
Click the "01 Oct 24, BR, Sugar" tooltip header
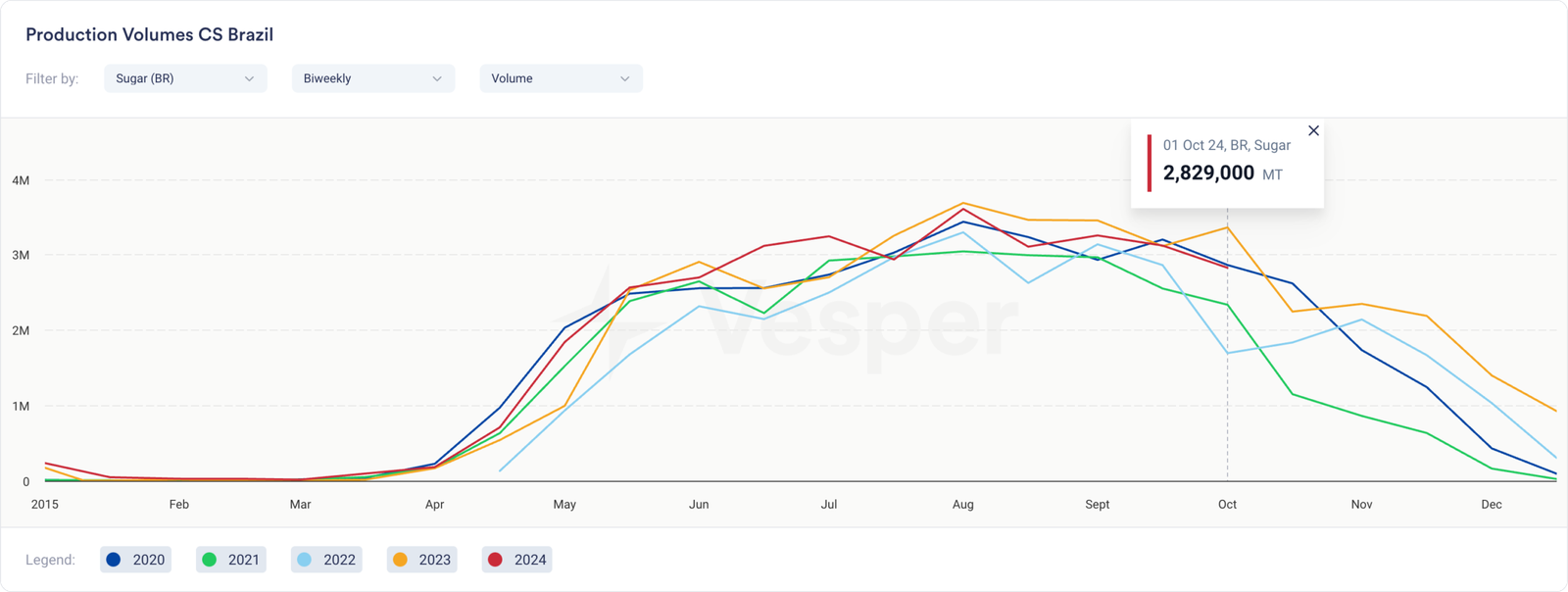1226,145
